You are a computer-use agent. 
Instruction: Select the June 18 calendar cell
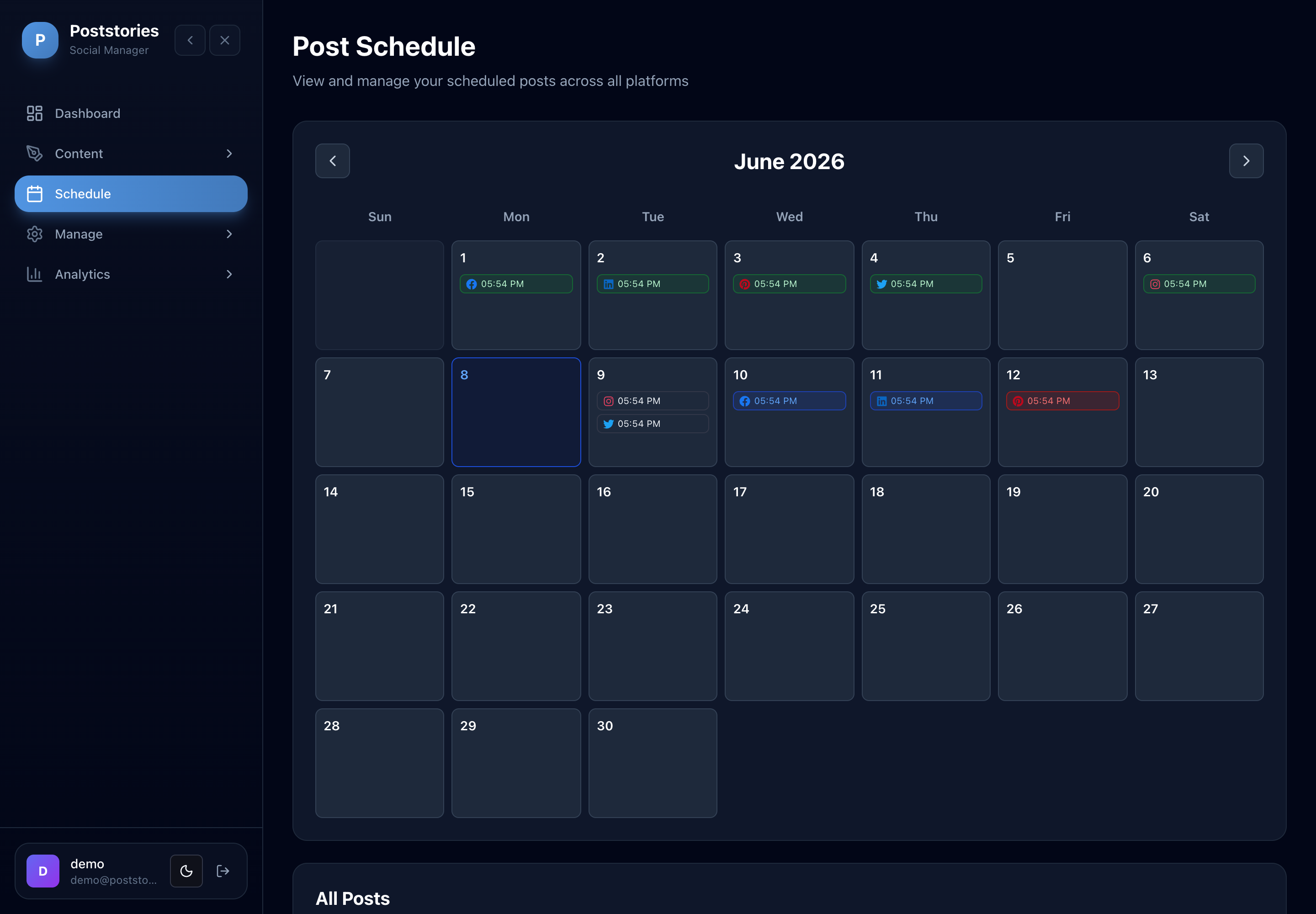[926, 529]
